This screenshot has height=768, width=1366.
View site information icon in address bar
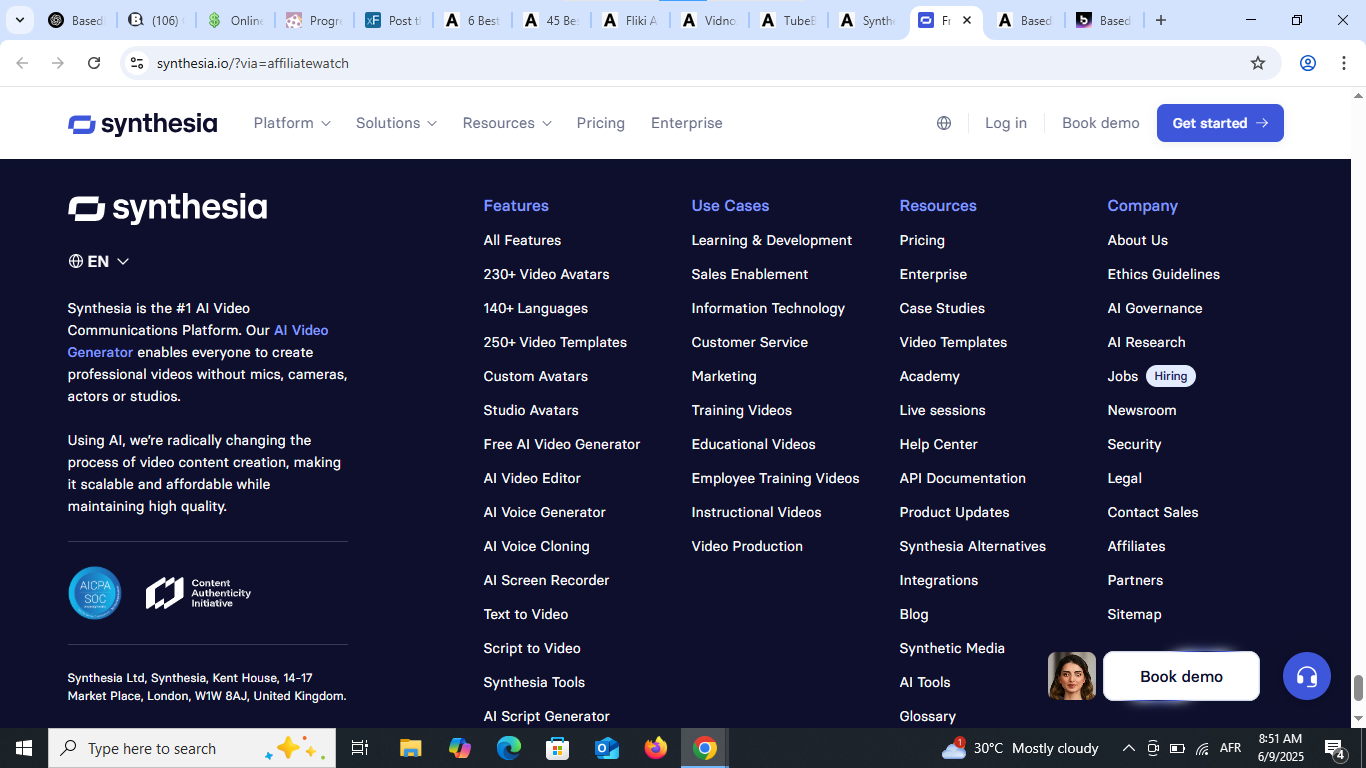tap(137, 63)
